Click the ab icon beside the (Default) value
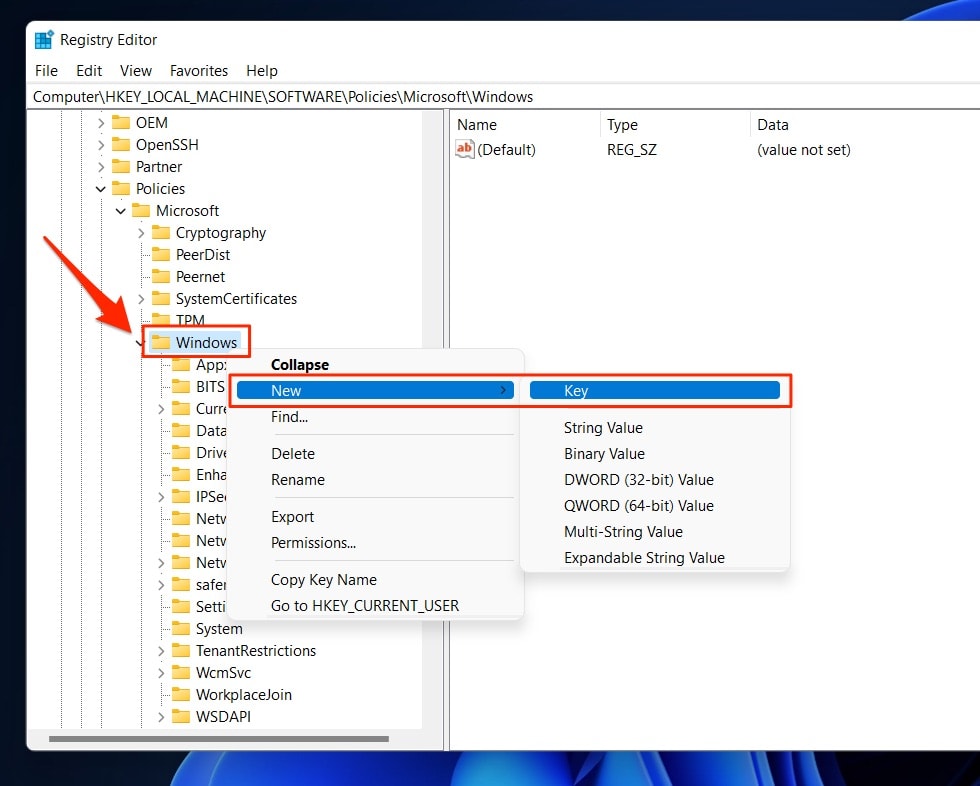 (464, 149)
